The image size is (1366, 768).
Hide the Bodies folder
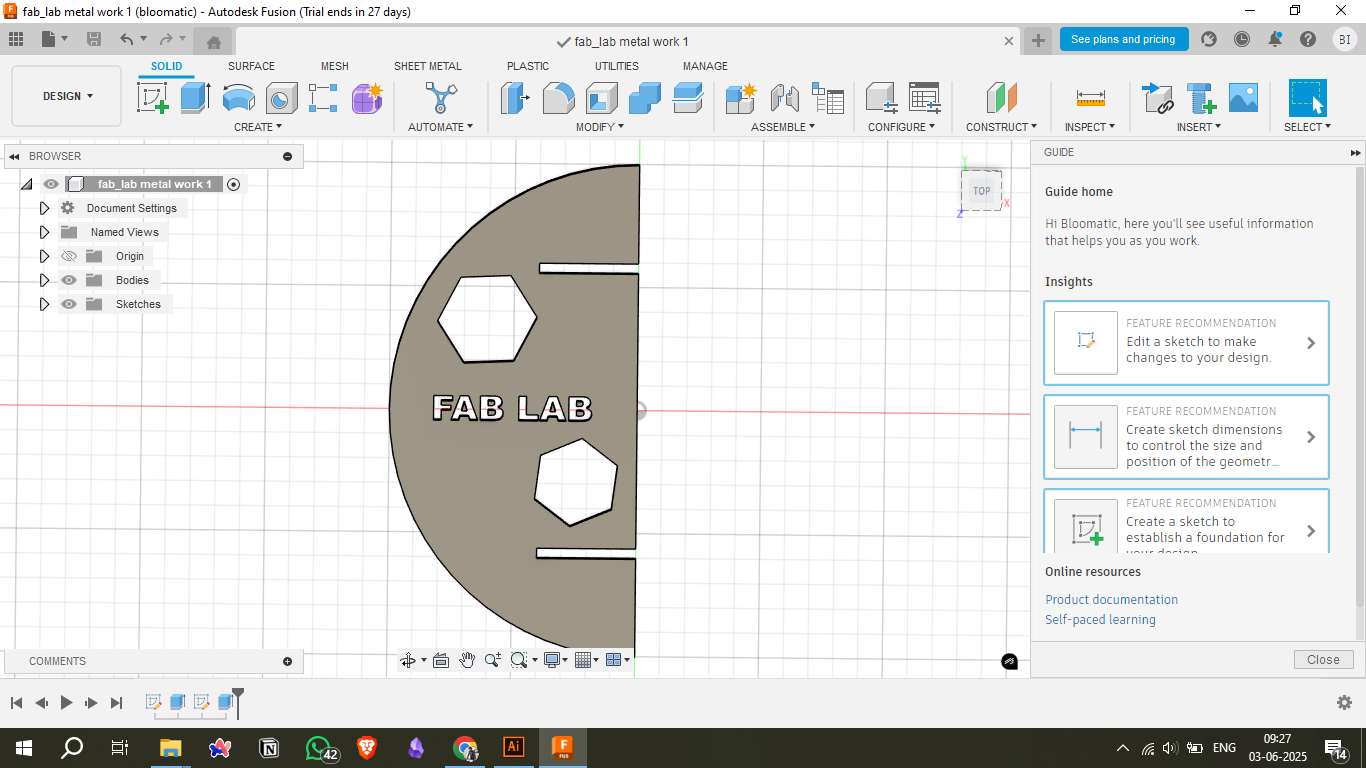69,280
